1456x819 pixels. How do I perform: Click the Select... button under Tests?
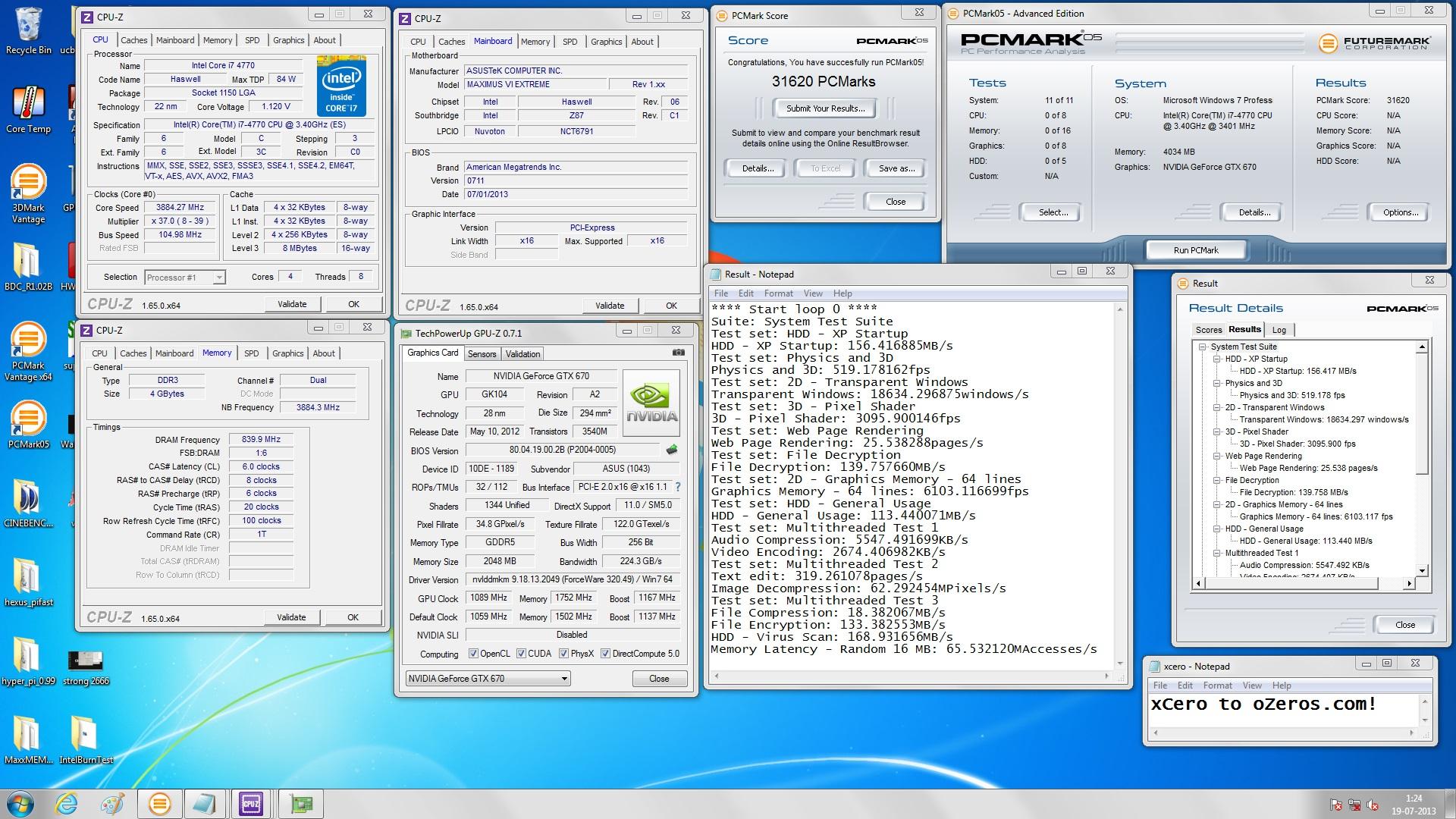(x=1053, y=212)
